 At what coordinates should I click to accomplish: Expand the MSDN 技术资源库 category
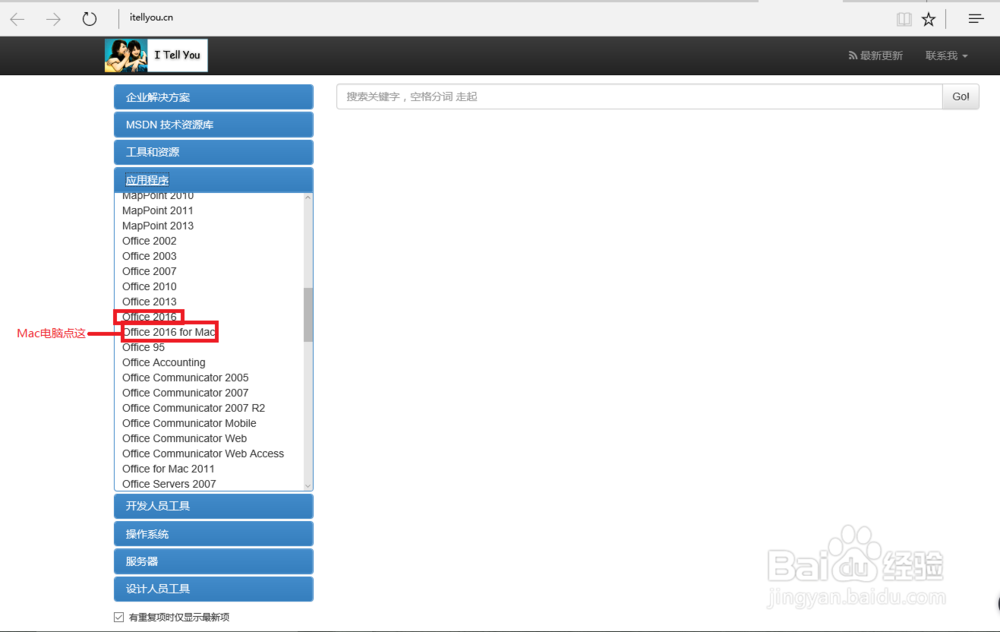pyautogui.click(x=214, y=124)
